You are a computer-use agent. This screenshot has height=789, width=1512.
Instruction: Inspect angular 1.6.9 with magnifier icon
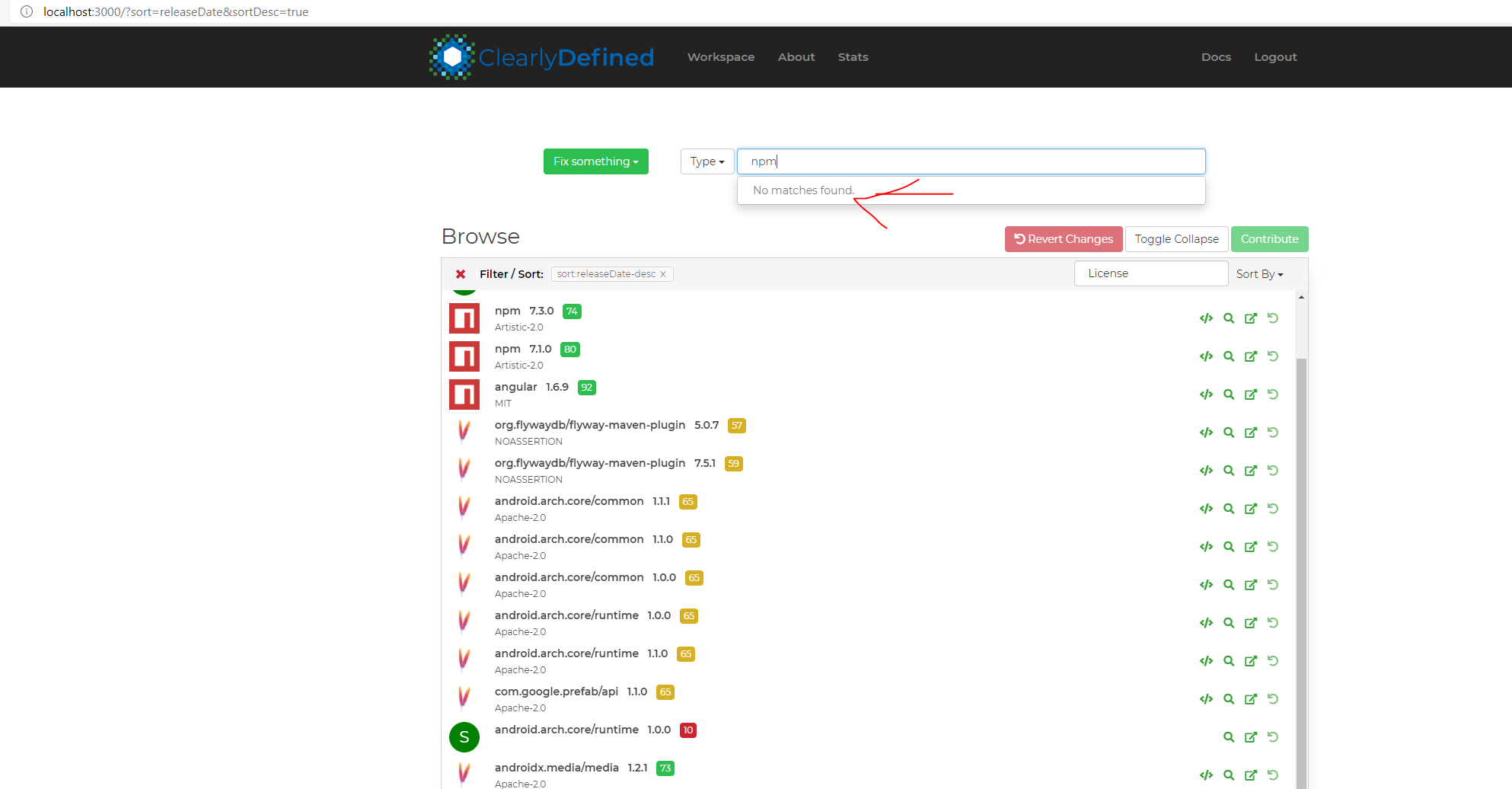[x=1229, y=394]
